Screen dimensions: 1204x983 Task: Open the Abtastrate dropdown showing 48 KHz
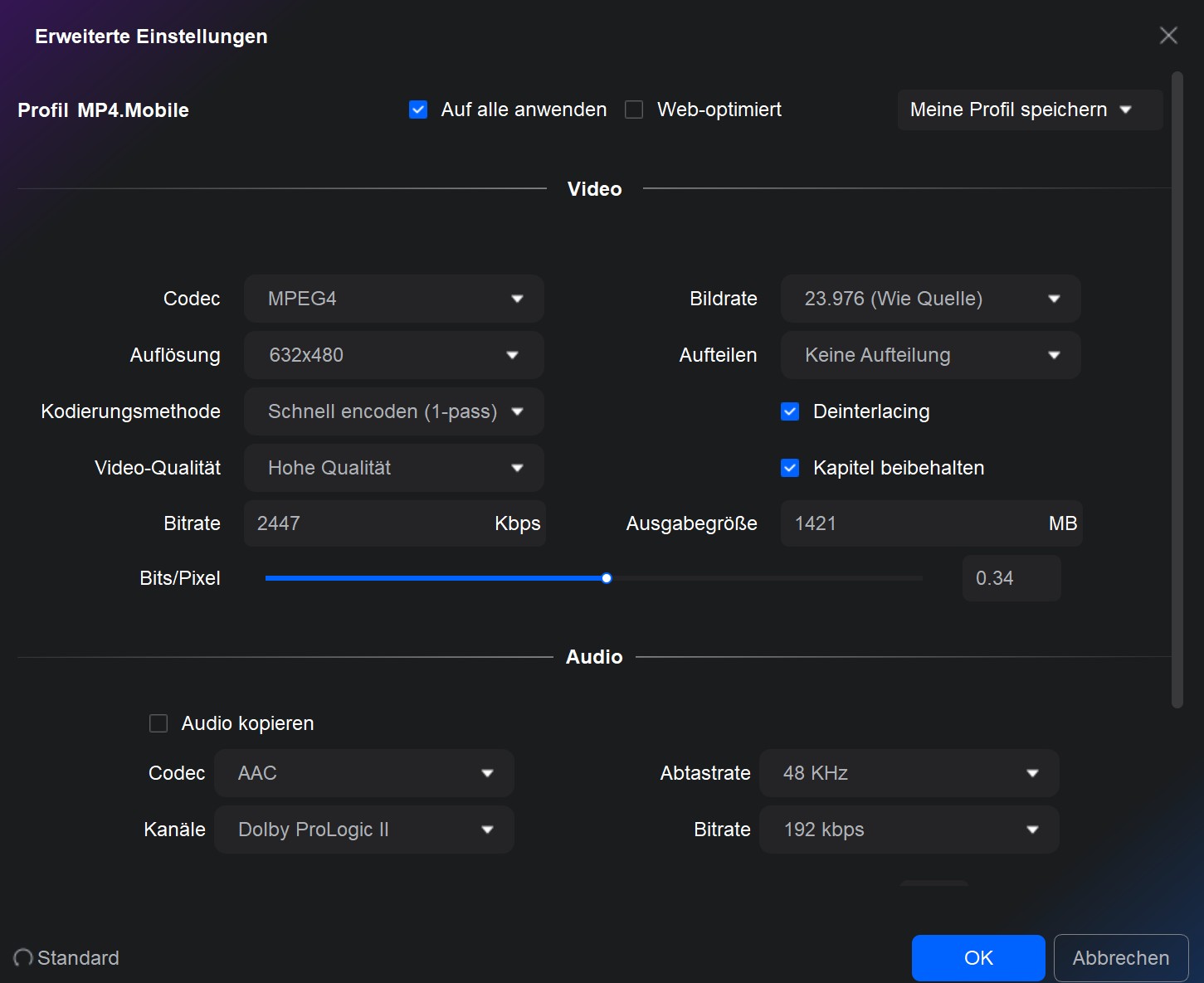[x=909, y=773]
